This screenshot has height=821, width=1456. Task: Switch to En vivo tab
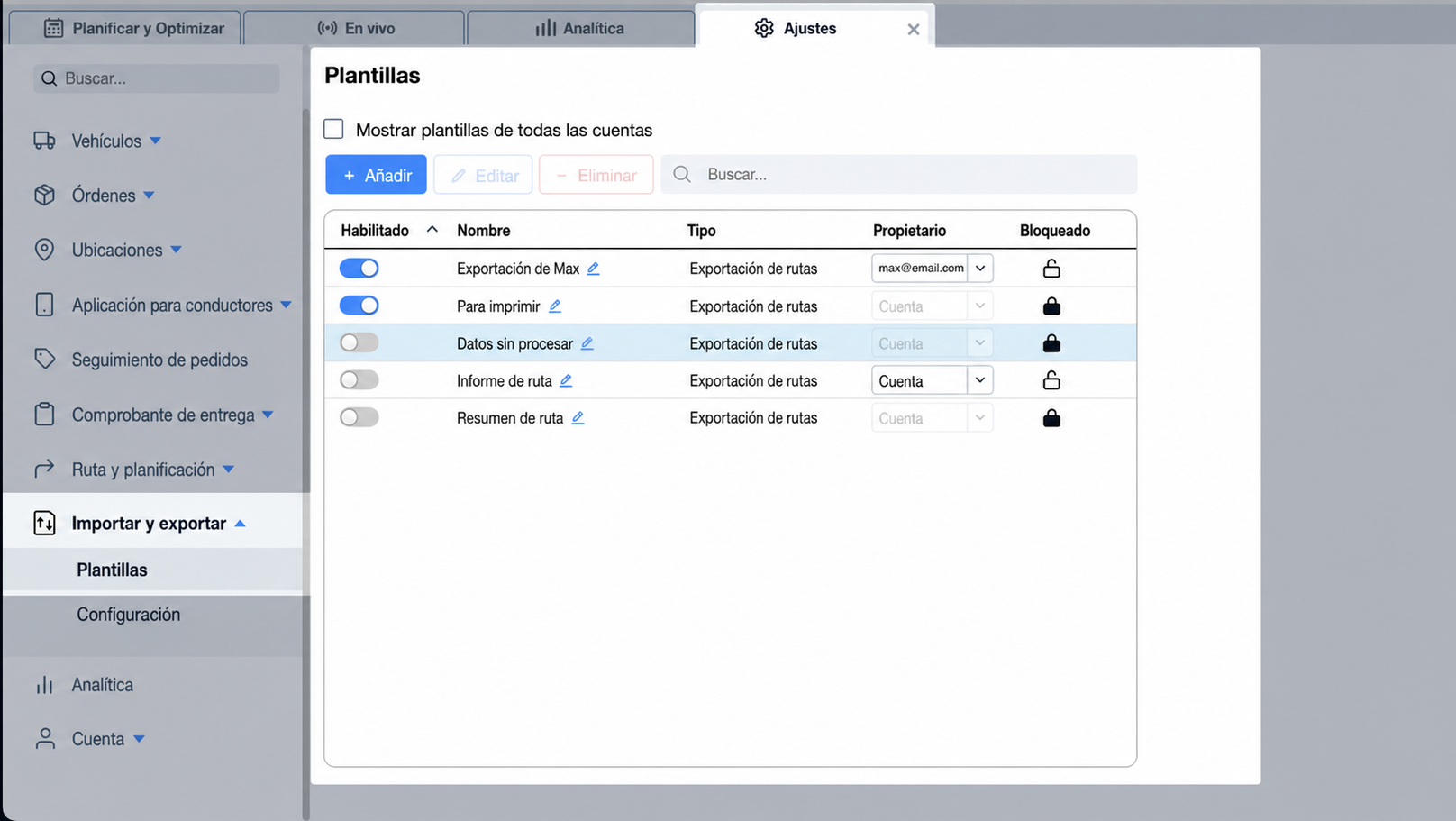pyautogui.click(x=354, y=28)
